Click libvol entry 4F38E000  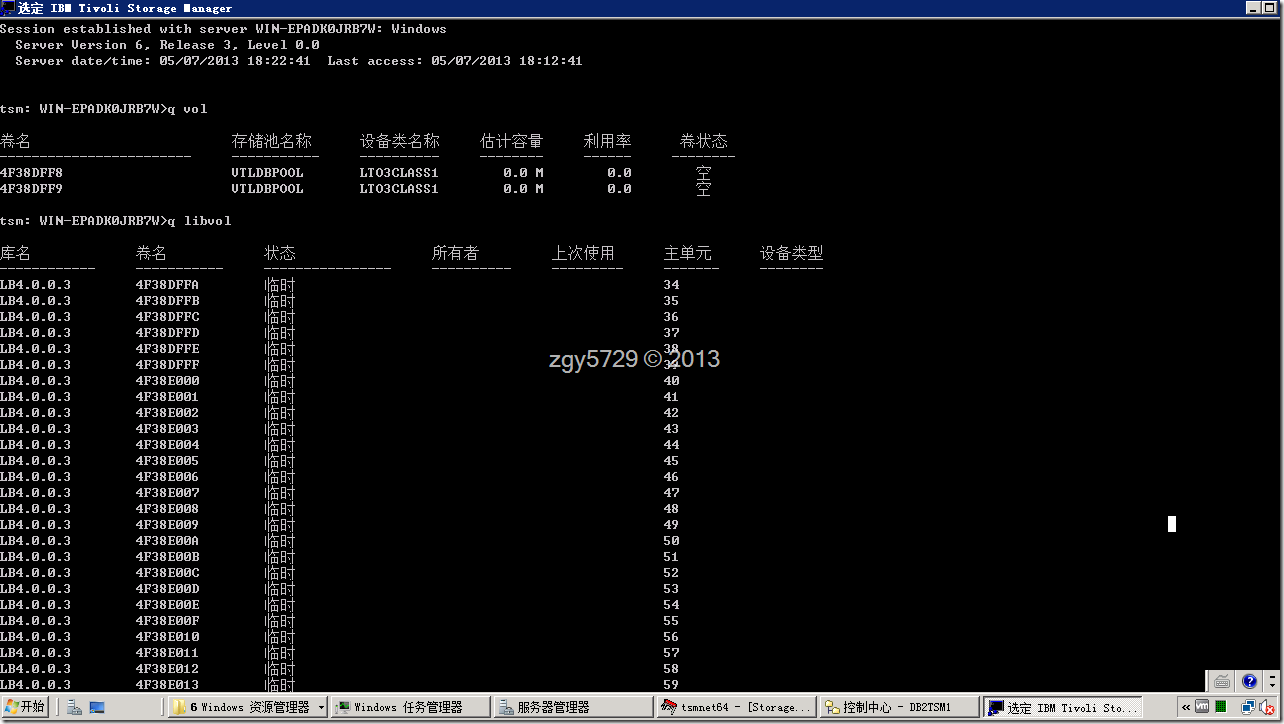point(167,380)
